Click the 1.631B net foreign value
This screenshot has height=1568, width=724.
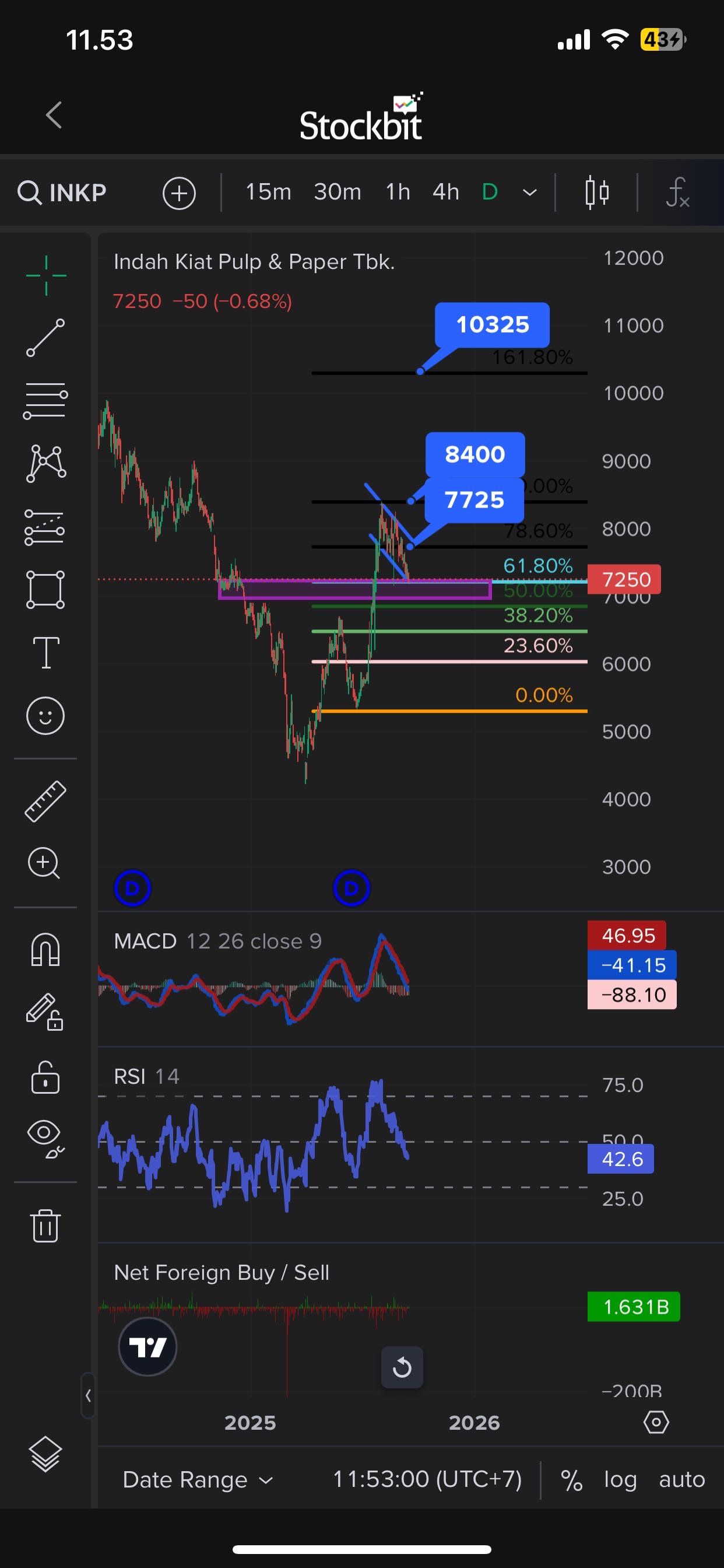(634, 1307)
